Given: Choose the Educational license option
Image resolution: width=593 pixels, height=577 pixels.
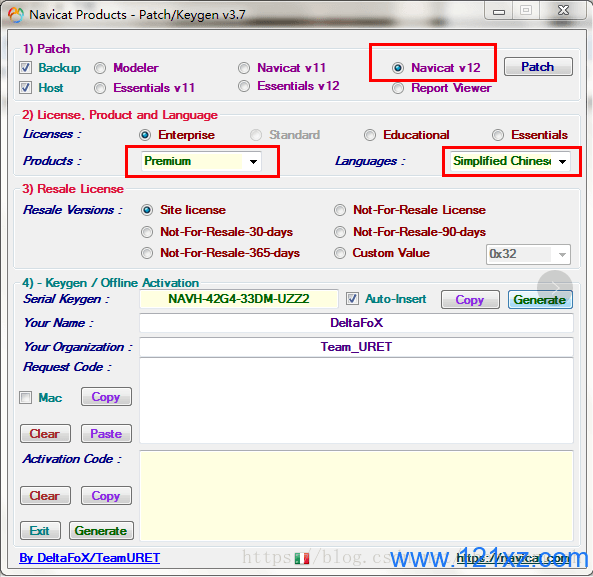Looking at the screenshot, I should [369, 135].
